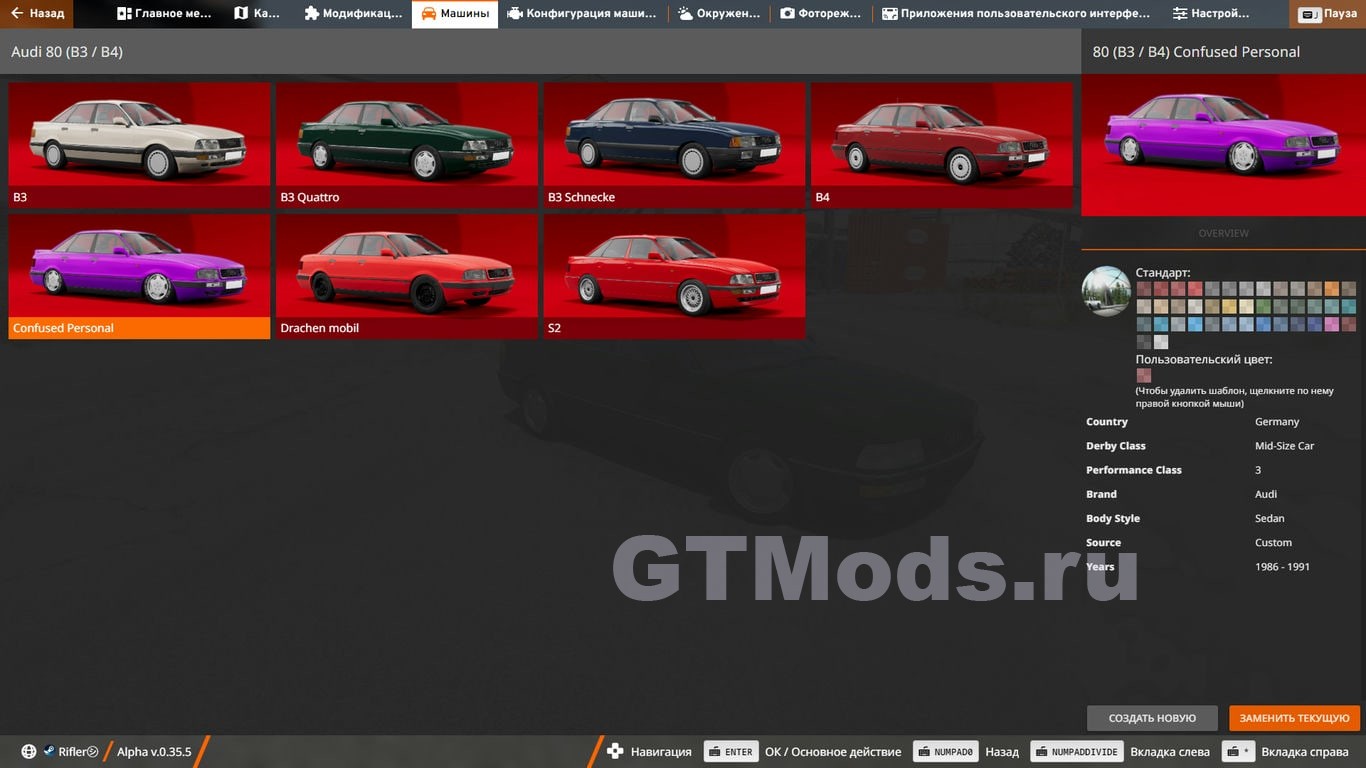Click the Sedan body style value

(x=1270, y=518)
